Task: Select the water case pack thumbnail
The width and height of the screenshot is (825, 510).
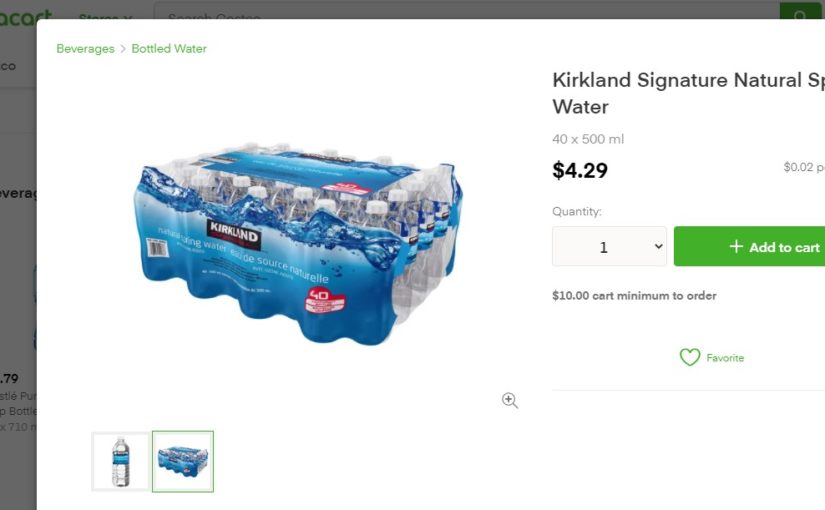Action: point(183,462)
